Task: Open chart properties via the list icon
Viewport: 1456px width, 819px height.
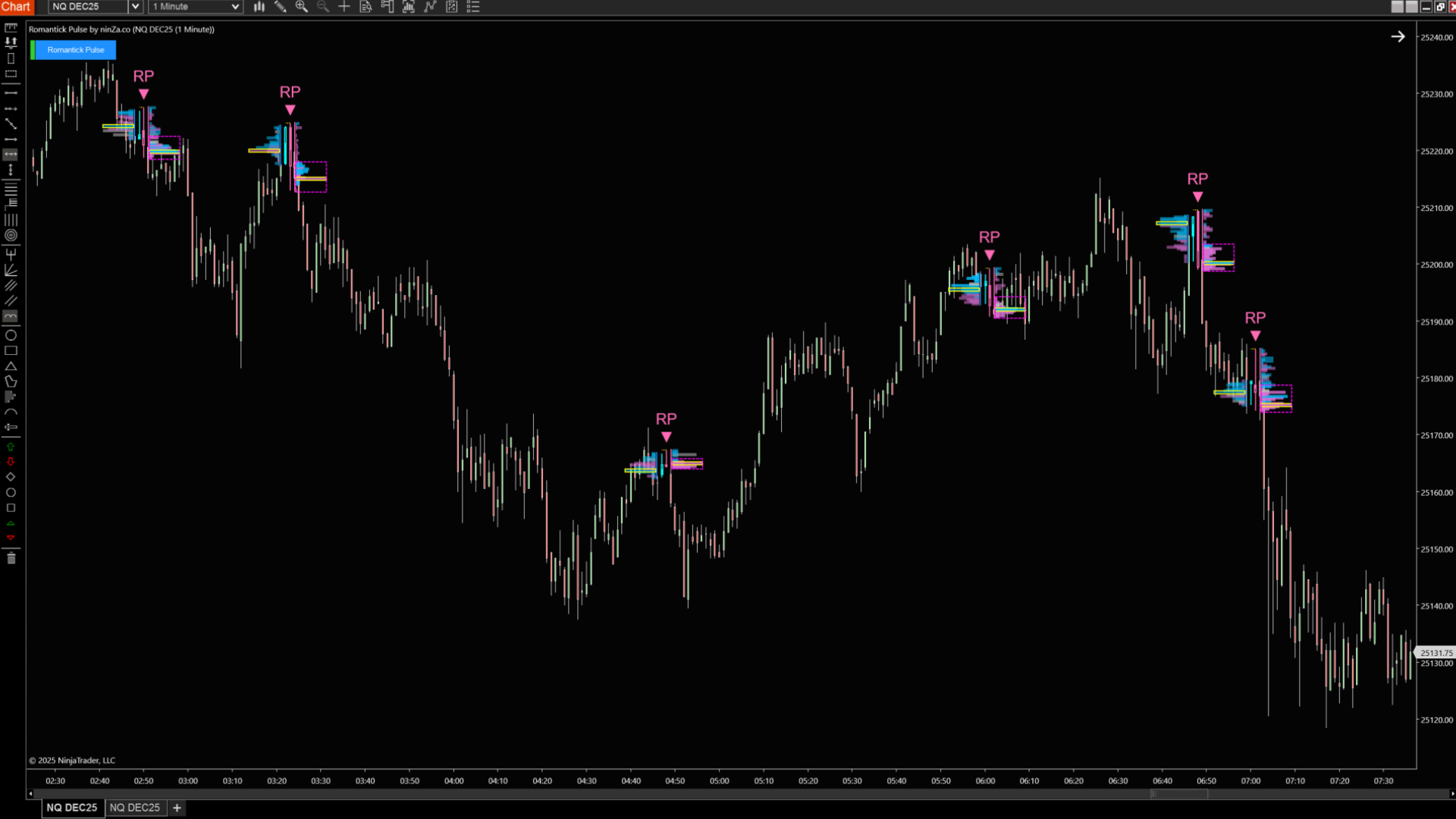Action: pyautogui.click(x=472, y=7)
